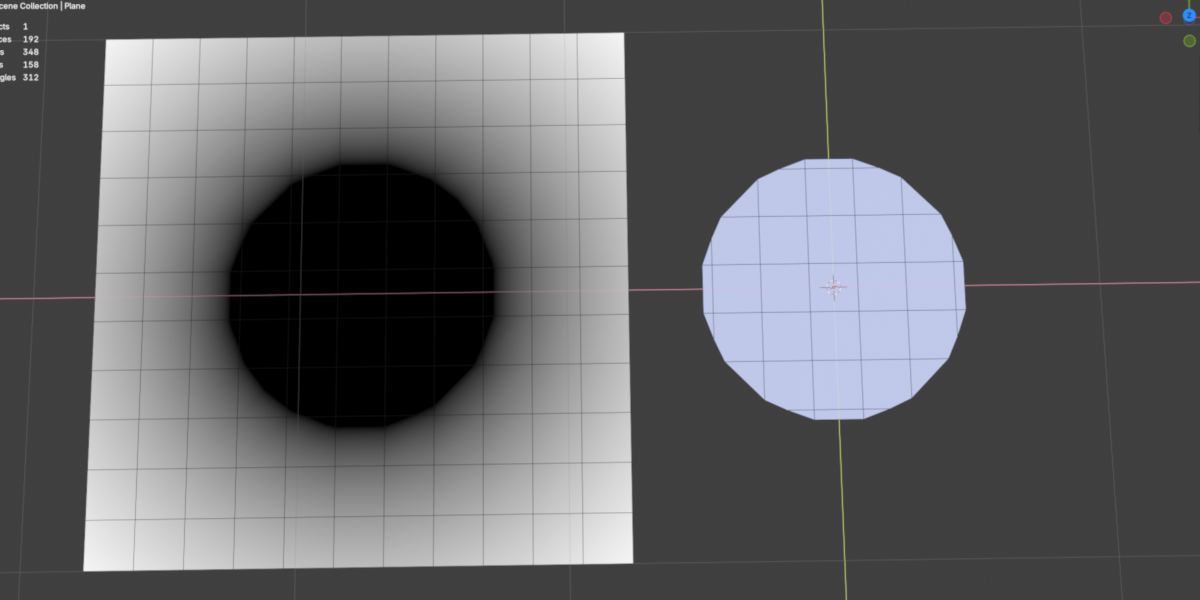Click the red X axis line between the two meshes
Screen dimensions: 1200x600
666,290
